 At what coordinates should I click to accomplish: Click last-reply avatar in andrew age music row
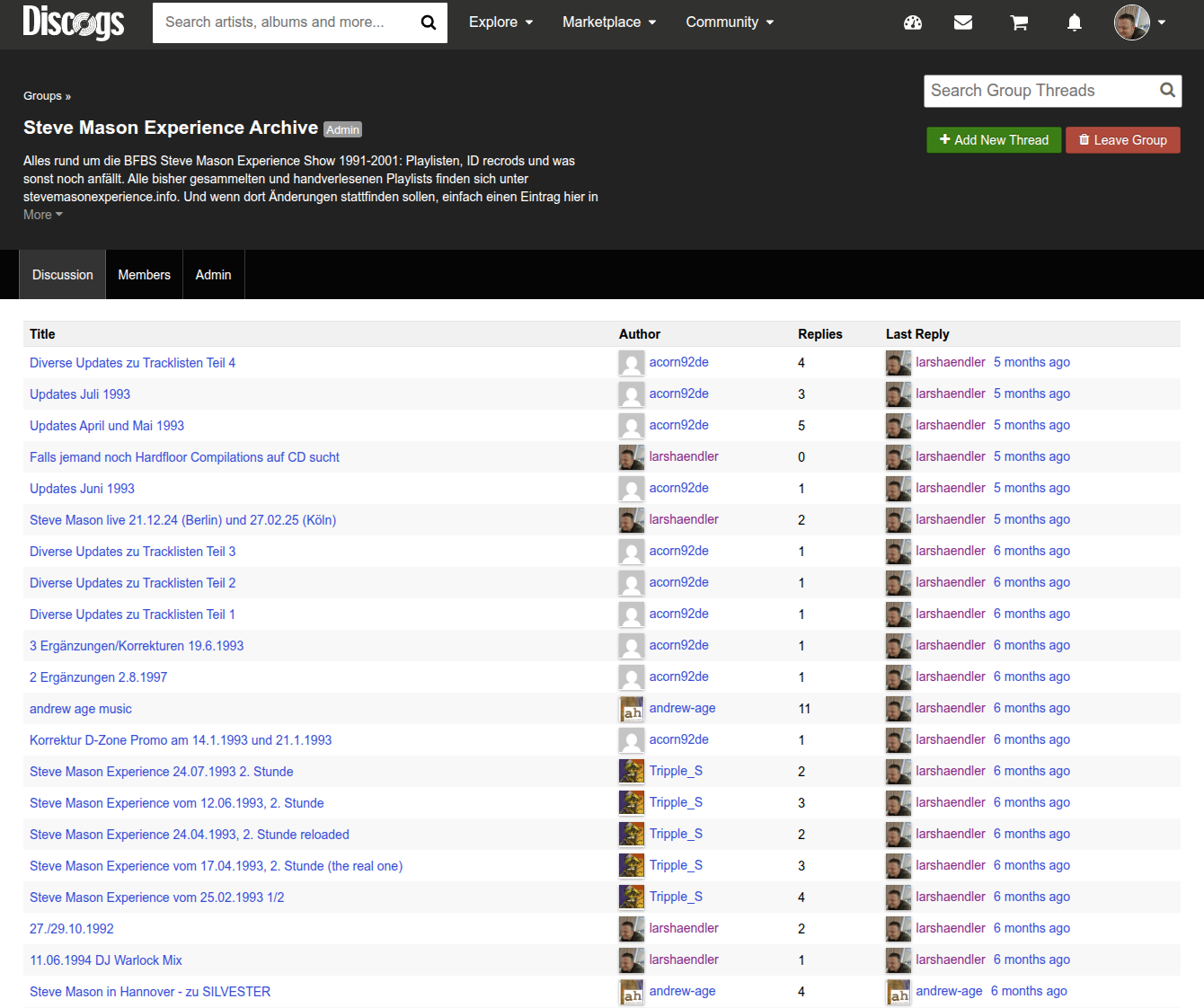point(899,709)
